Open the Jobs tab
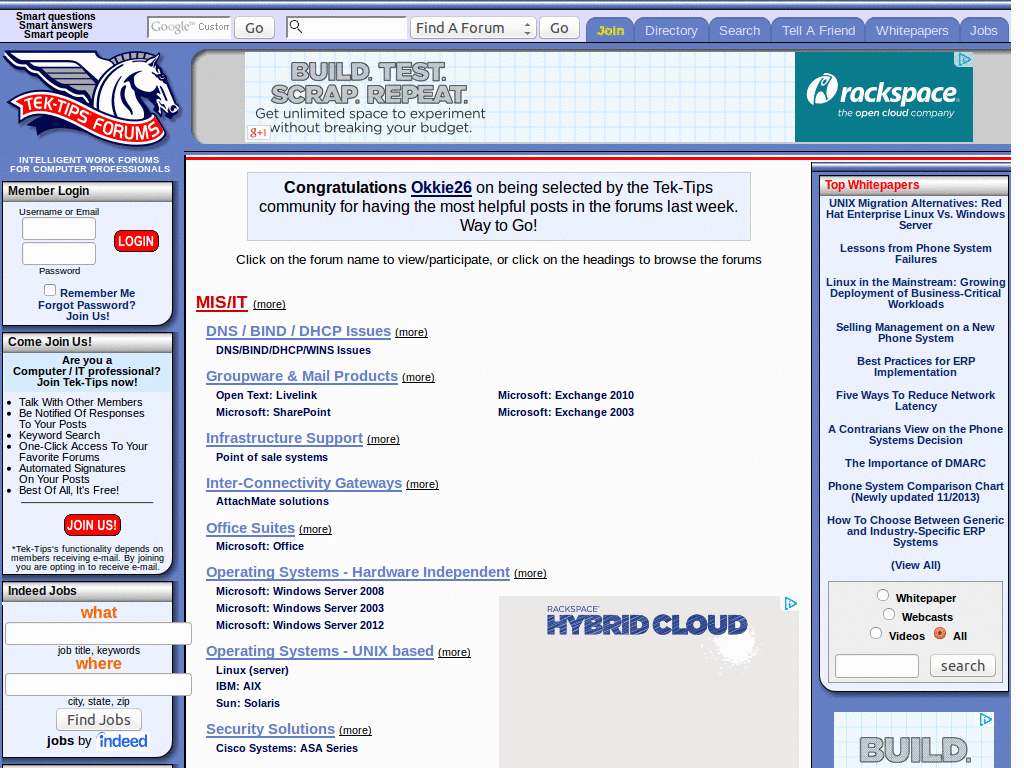 pyautogui.click(x=984, y=30)
